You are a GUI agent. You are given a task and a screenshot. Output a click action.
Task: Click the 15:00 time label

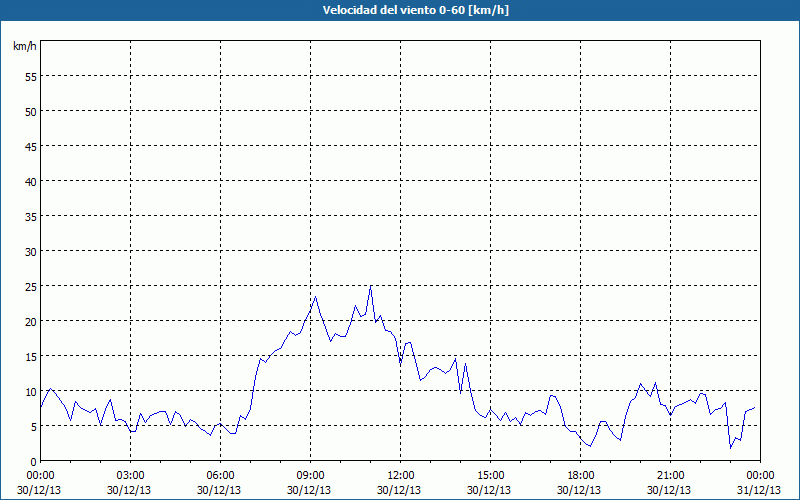(490, 476)
